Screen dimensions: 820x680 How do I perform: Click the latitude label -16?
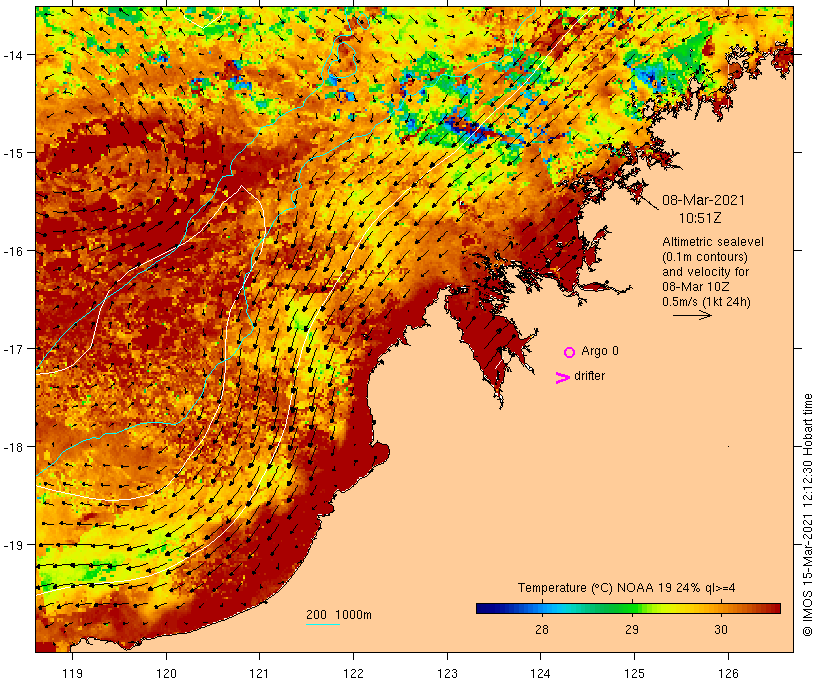[13, 251]
